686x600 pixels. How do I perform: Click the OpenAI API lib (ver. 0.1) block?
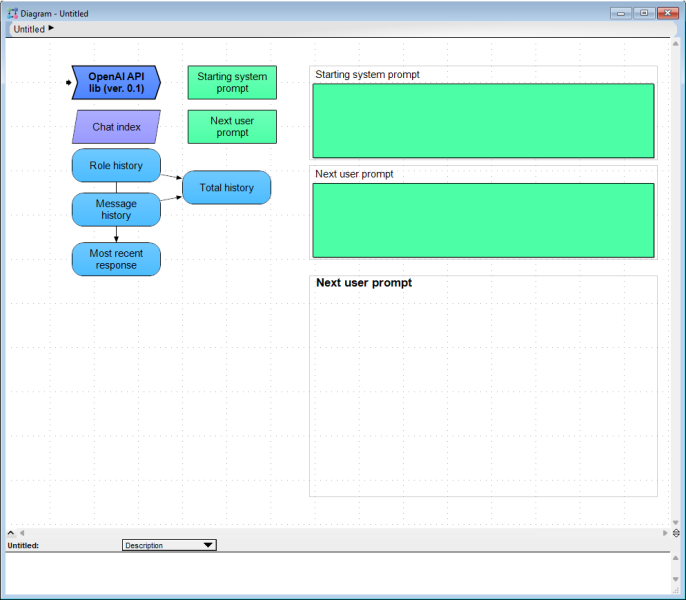pos(116,82)
